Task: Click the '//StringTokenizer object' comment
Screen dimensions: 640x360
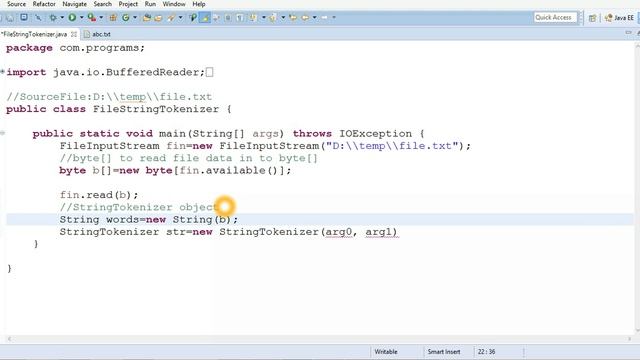Action: click(139, 207)
